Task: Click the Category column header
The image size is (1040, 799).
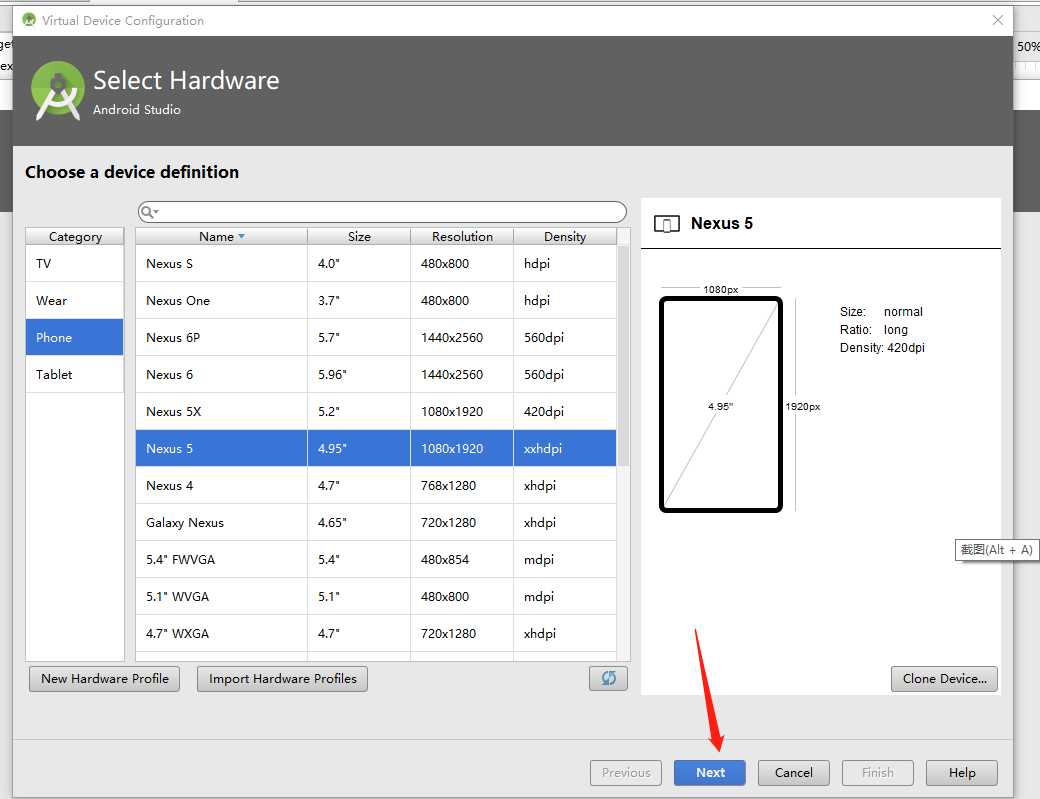Action: (75, 237)
